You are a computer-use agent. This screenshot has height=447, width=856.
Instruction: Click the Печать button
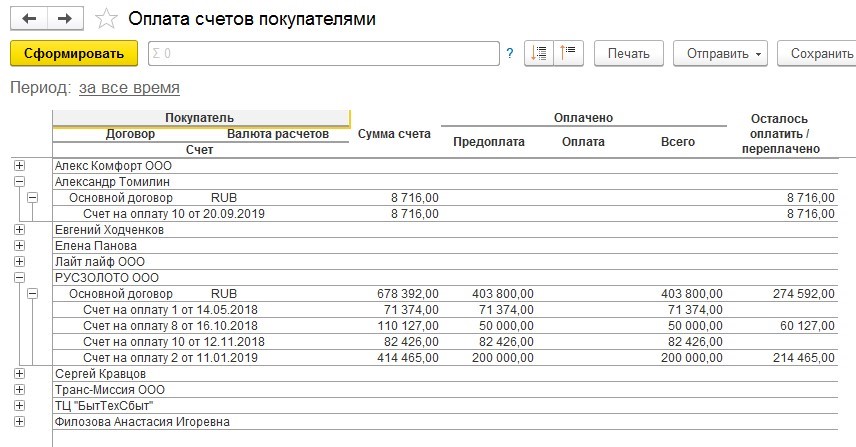click(x=629, y=53)
